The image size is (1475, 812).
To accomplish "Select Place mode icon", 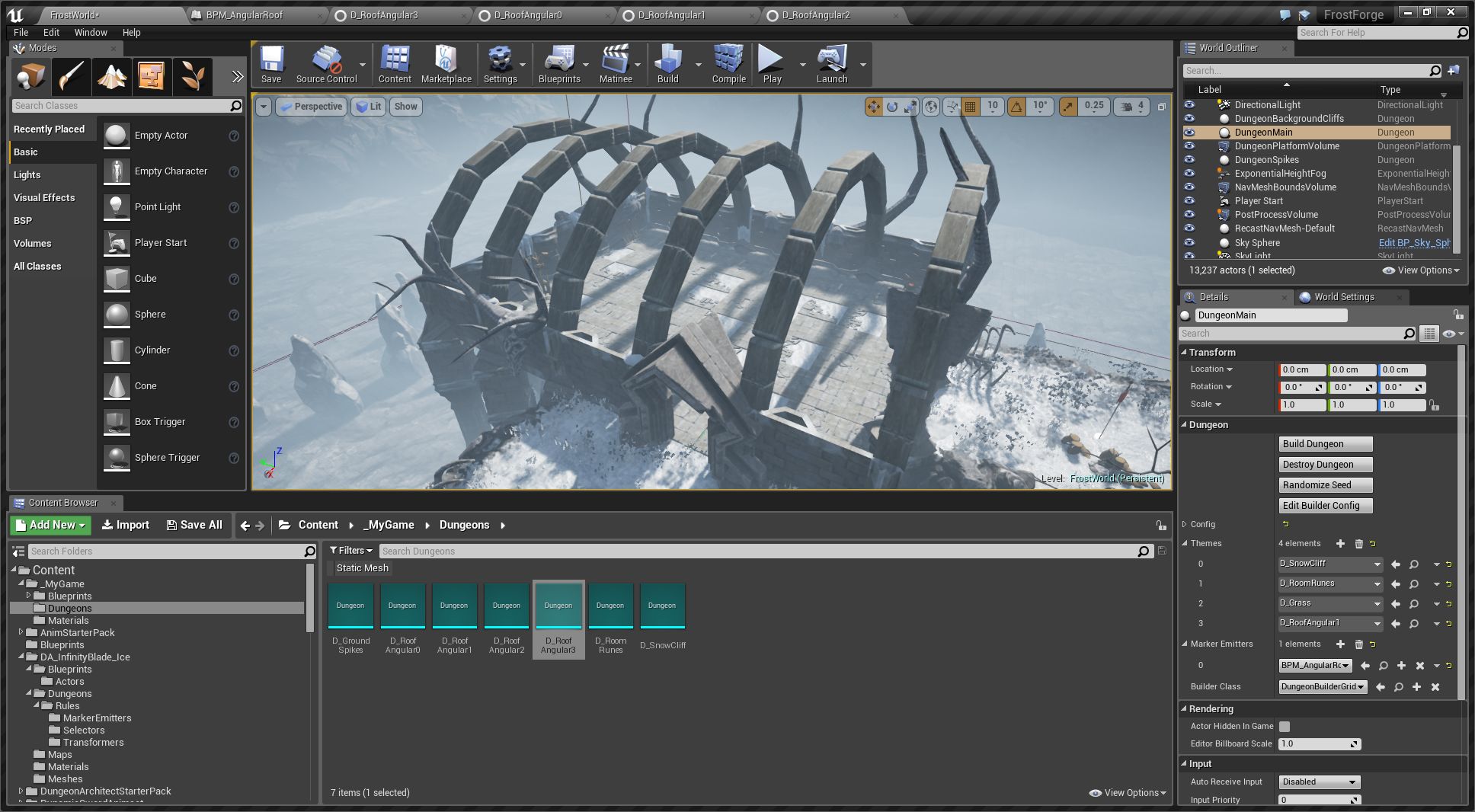I will (x=31, y=76).
